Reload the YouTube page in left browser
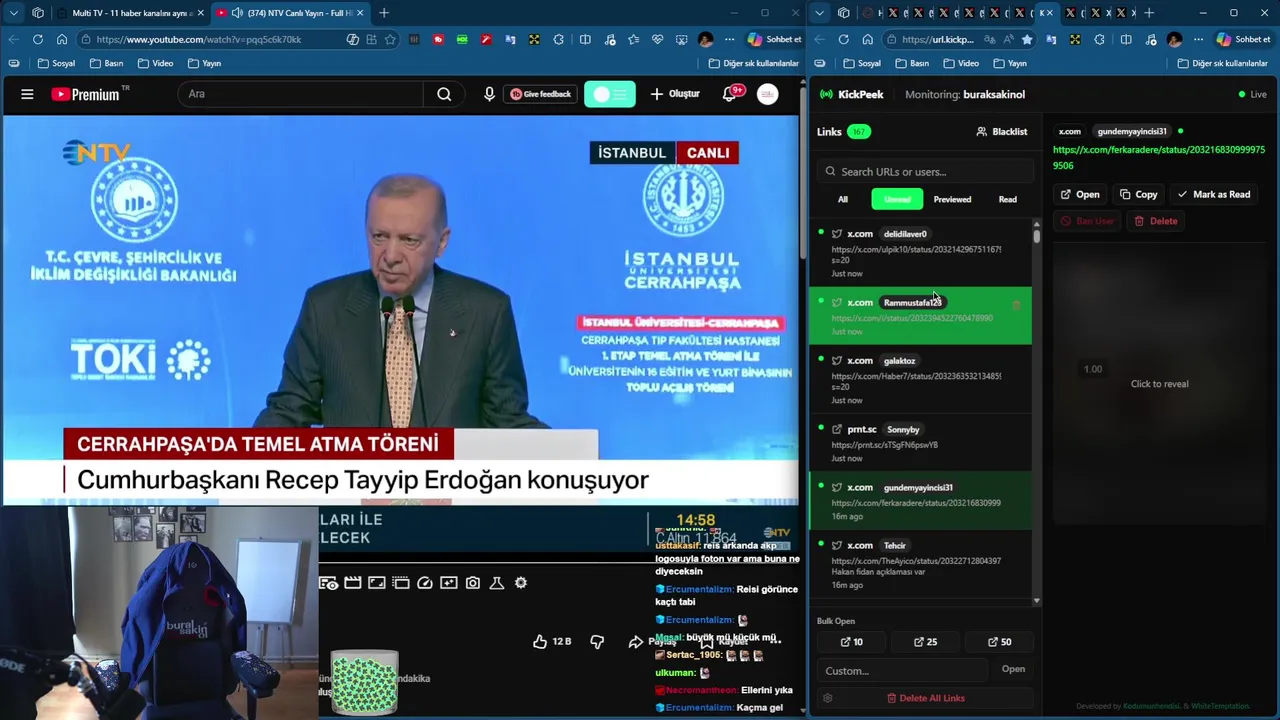This screenshot has width=1280, height=720. pyautogui.click(x=37, y=39)
